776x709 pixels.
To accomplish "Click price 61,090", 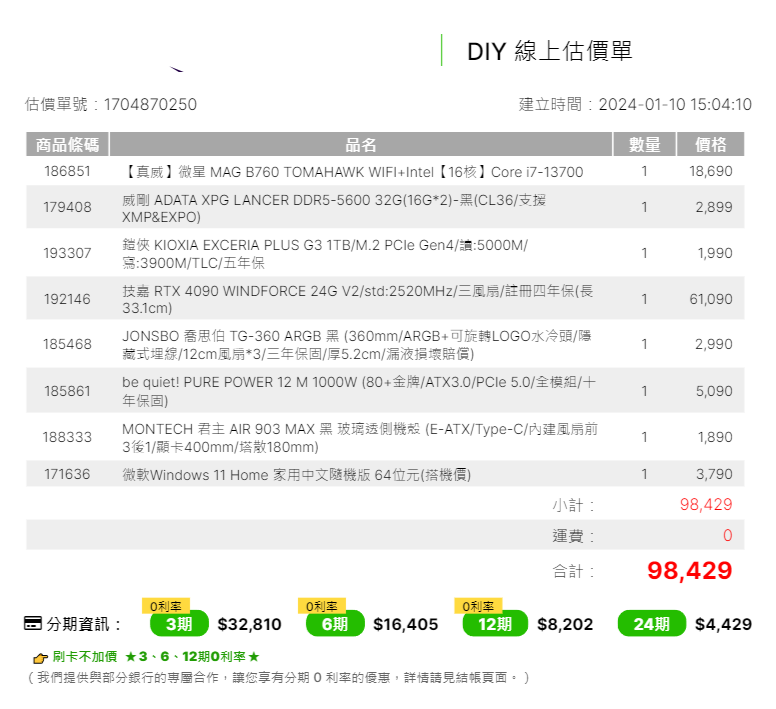I will (711, 299).
